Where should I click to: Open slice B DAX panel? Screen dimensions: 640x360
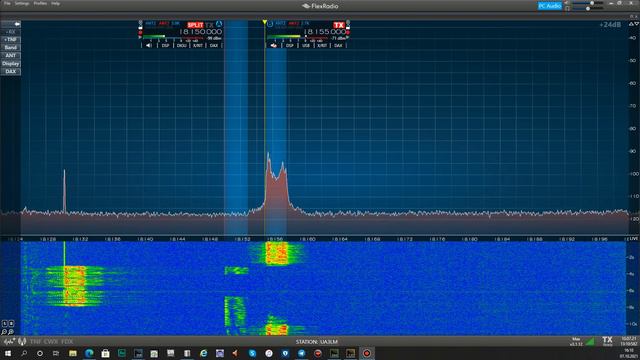[x=338, y=45]
